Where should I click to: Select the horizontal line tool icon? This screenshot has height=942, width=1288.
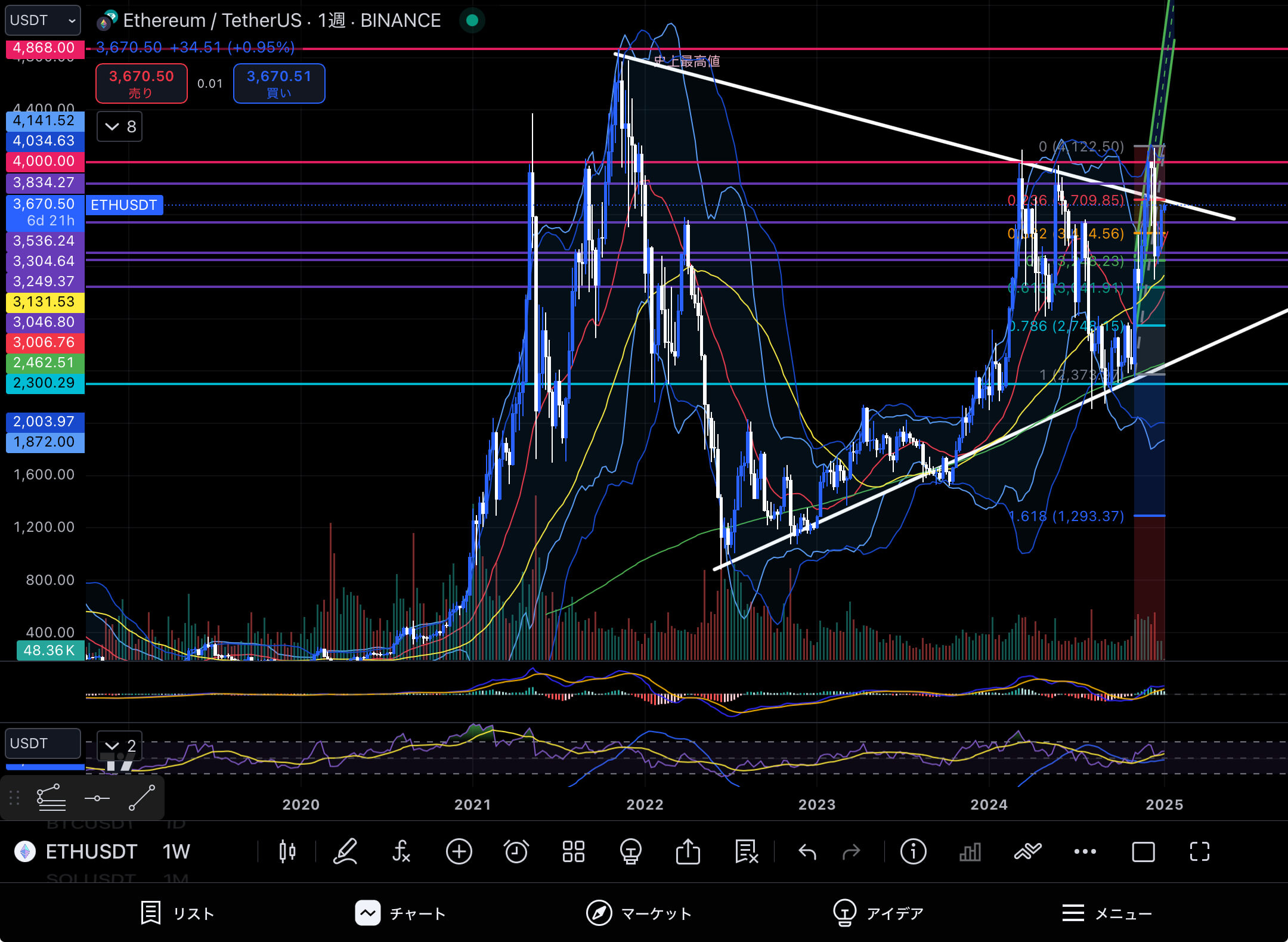[97, 798]
